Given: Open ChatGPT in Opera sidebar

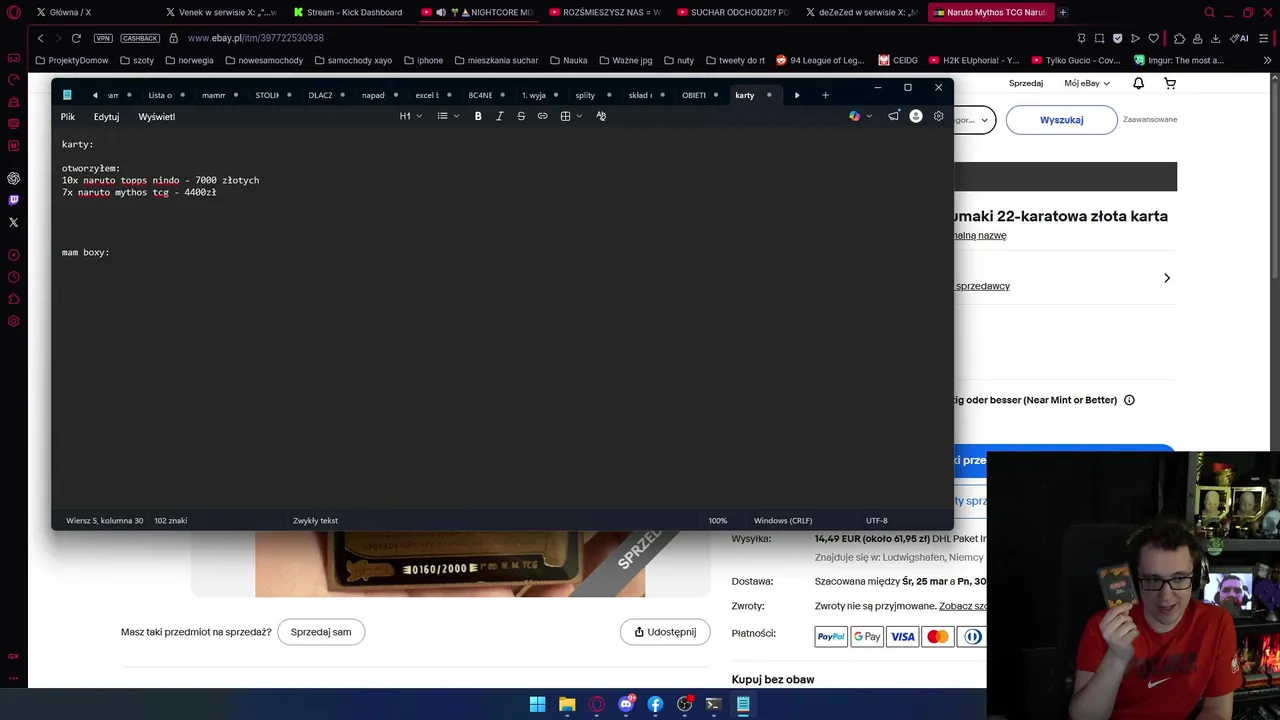Looking at the screenshot, I should pos(13,178).
